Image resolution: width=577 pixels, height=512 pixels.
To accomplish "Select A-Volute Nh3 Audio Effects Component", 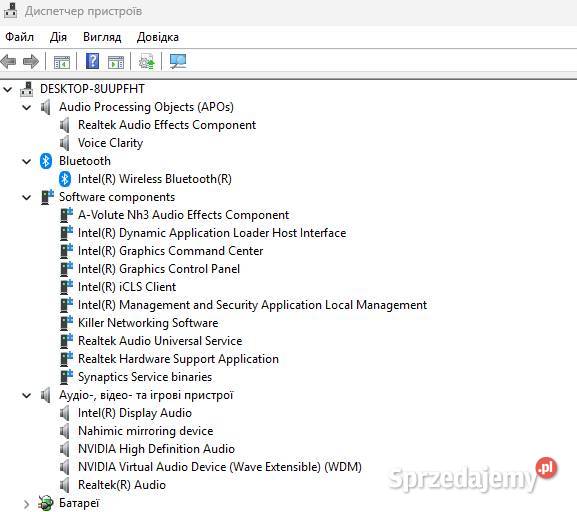I will [x=183, y=215].
